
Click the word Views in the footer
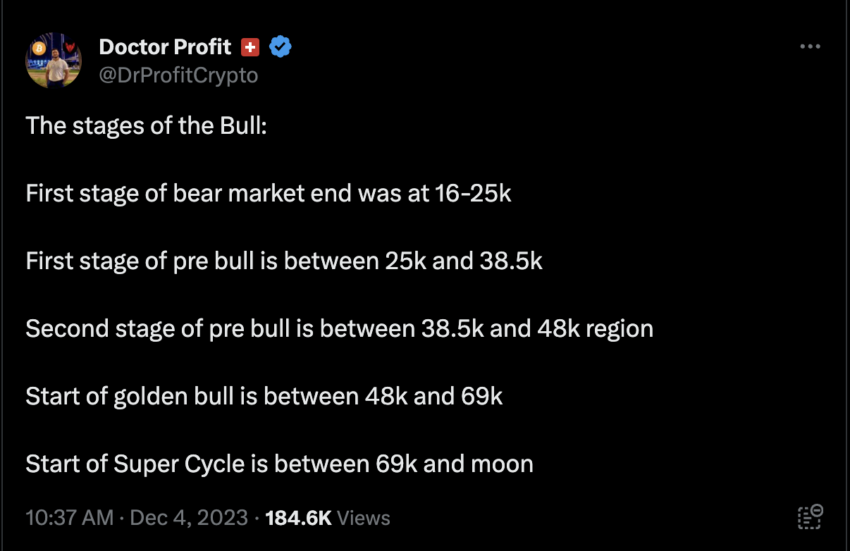pyautogui.click(x=364, y=517)
